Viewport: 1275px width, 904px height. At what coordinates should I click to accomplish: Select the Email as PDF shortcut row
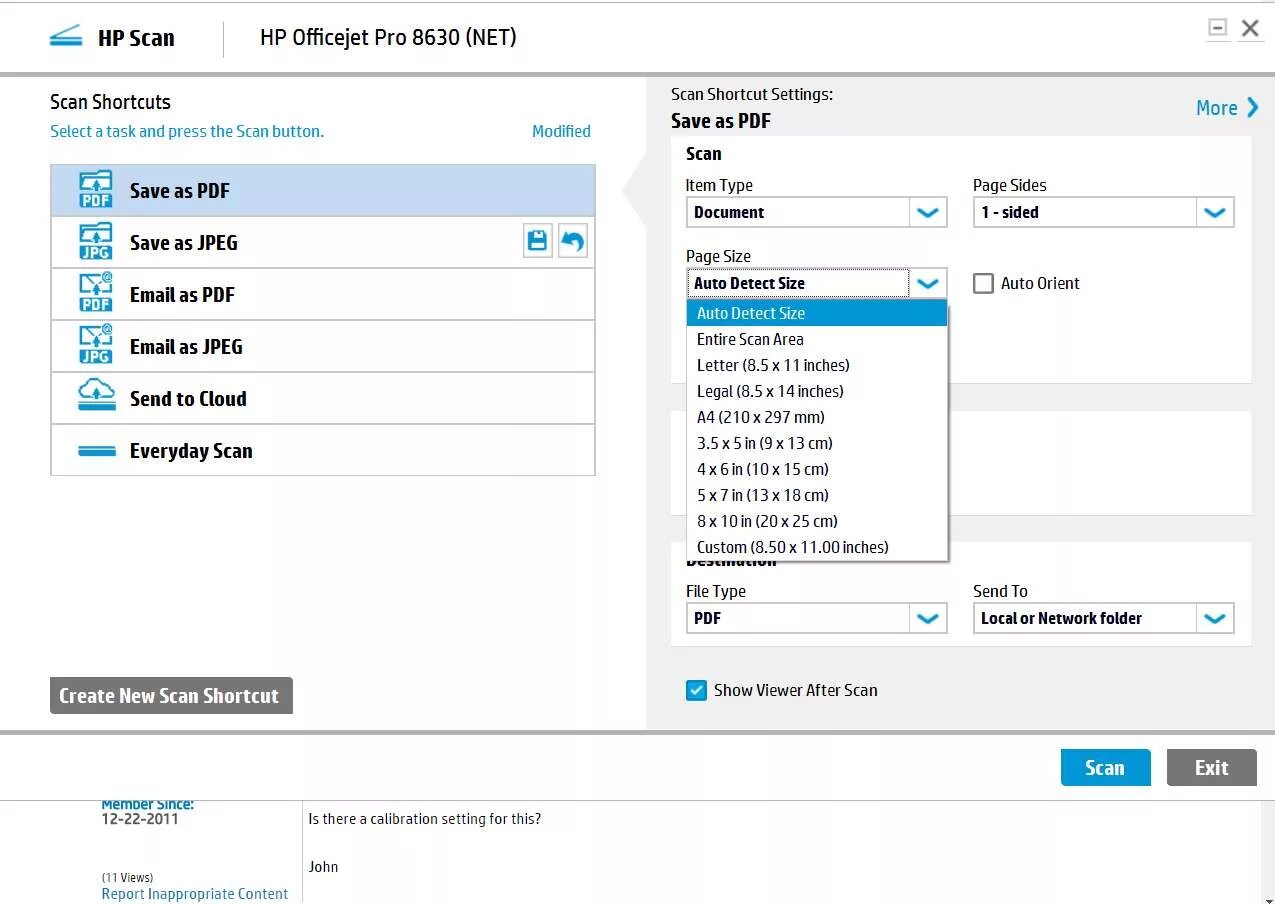pyautogui.click(x=323, y=294)
